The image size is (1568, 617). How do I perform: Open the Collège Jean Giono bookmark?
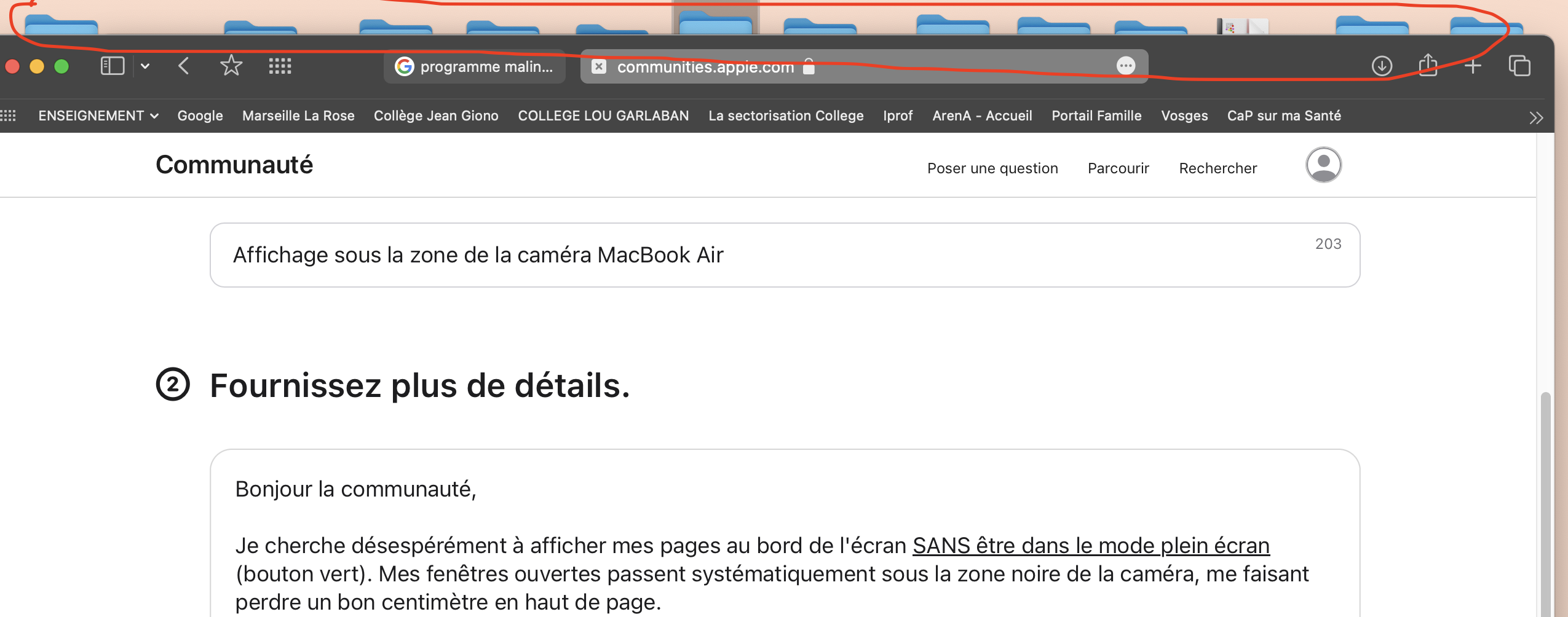click(x=436, y=116)
